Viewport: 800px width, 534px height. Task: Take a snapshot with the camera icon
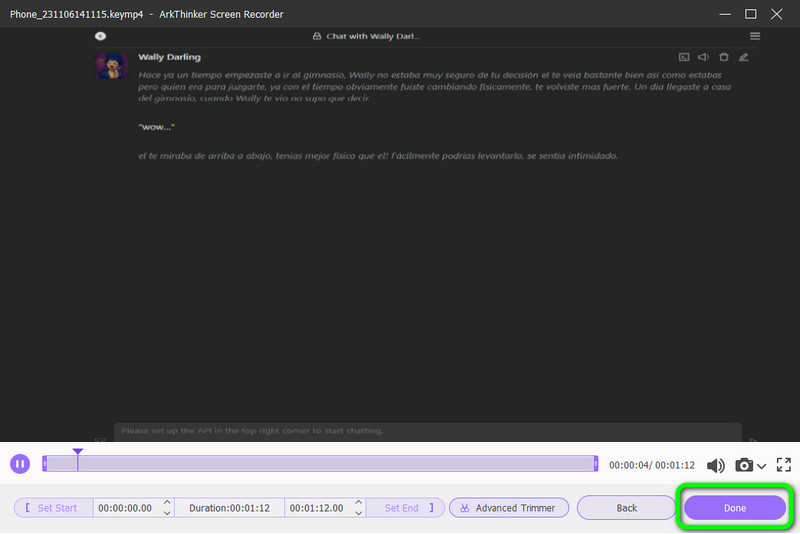[x=744, y=465]
